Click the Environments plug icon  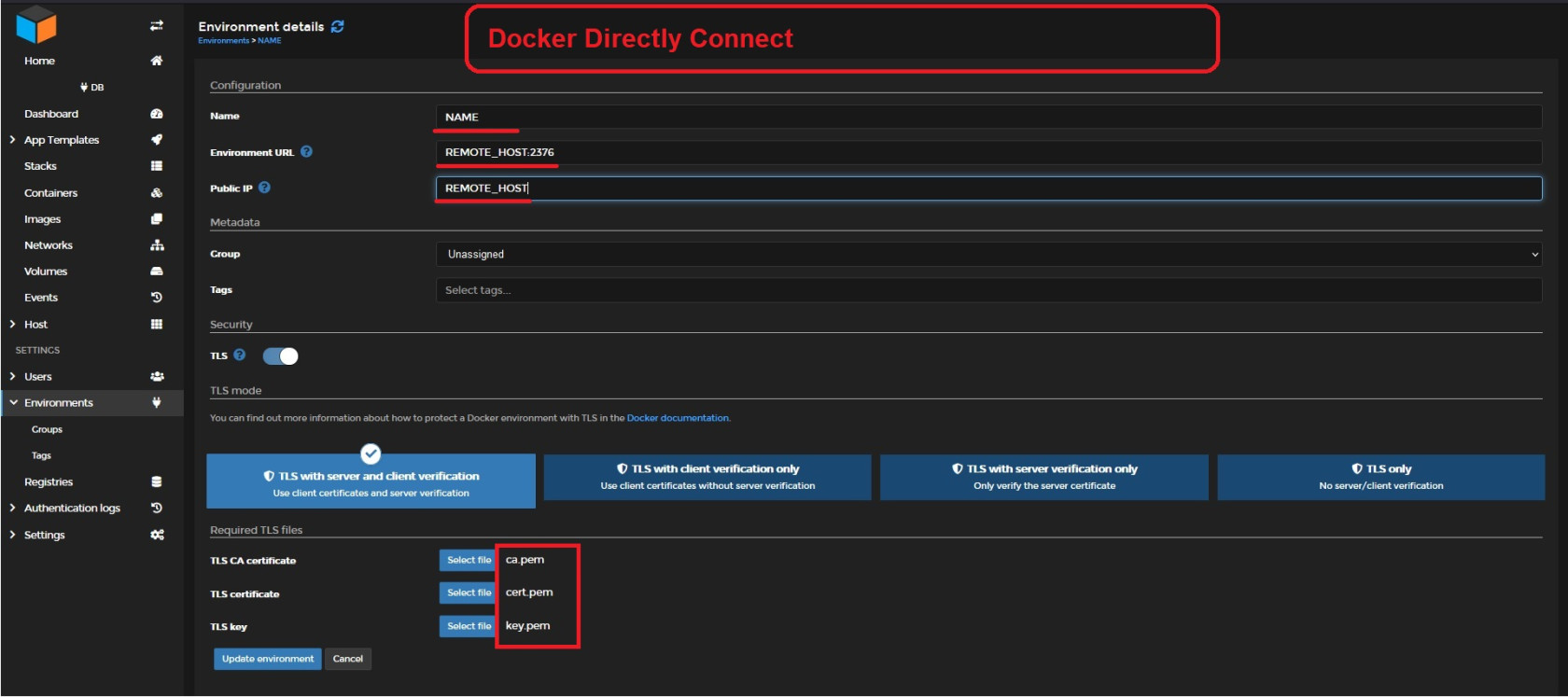157,403
